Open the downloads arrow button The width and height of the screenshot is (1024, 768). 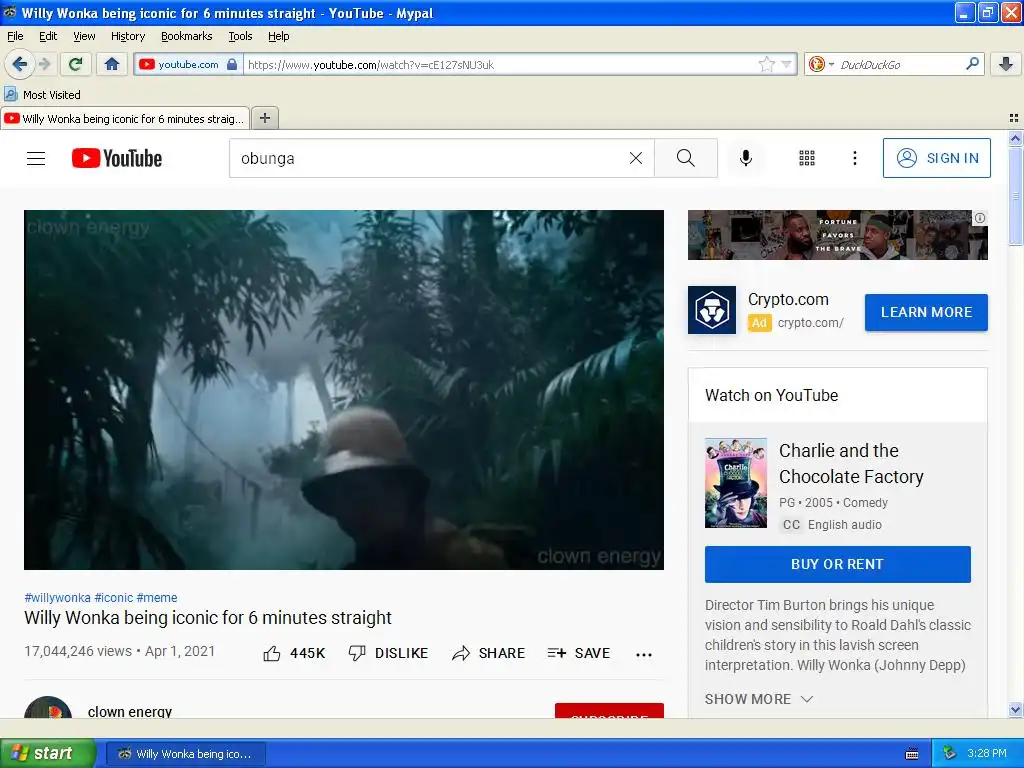coord(1006,64)
